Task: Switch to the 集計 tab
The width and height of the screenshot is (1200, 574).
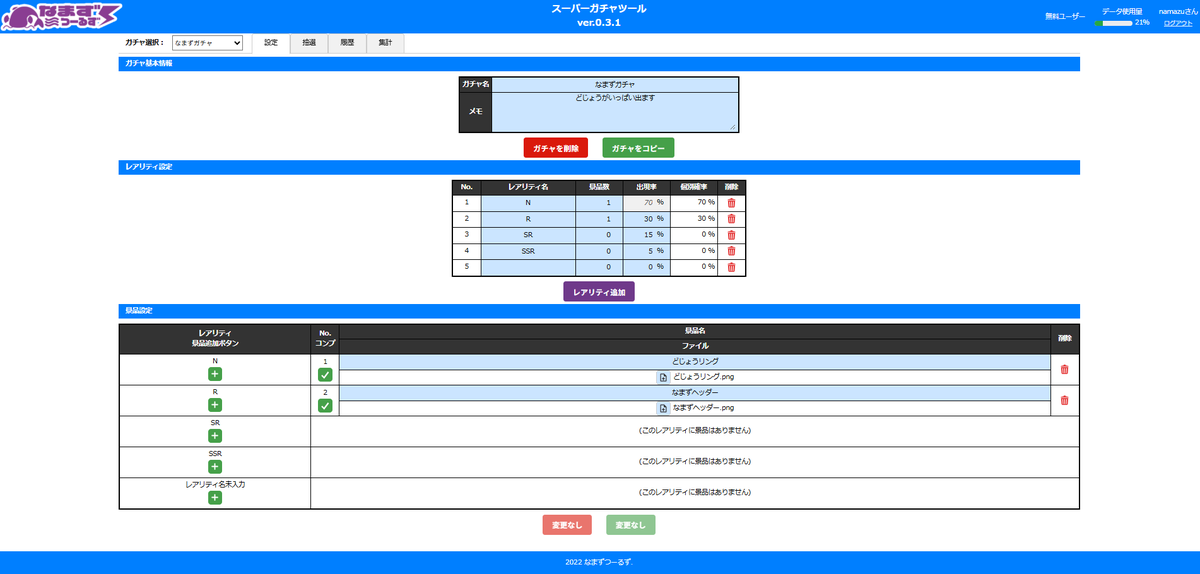Action: (385, 43)
